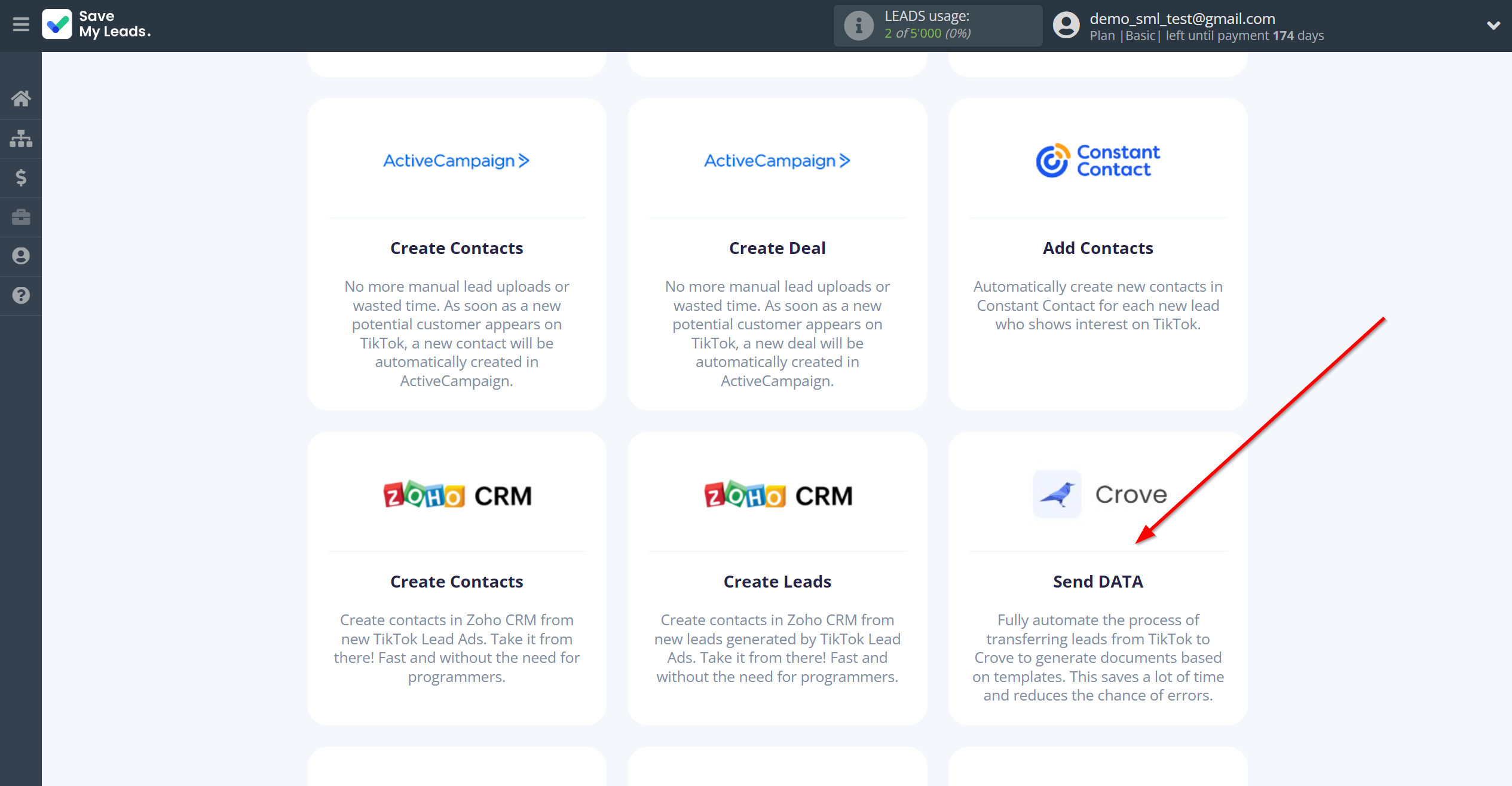This screenshot has width=1512, height=786.
Task: Go to Home via sidebar house icon
Action: click(x=21, y=98)
